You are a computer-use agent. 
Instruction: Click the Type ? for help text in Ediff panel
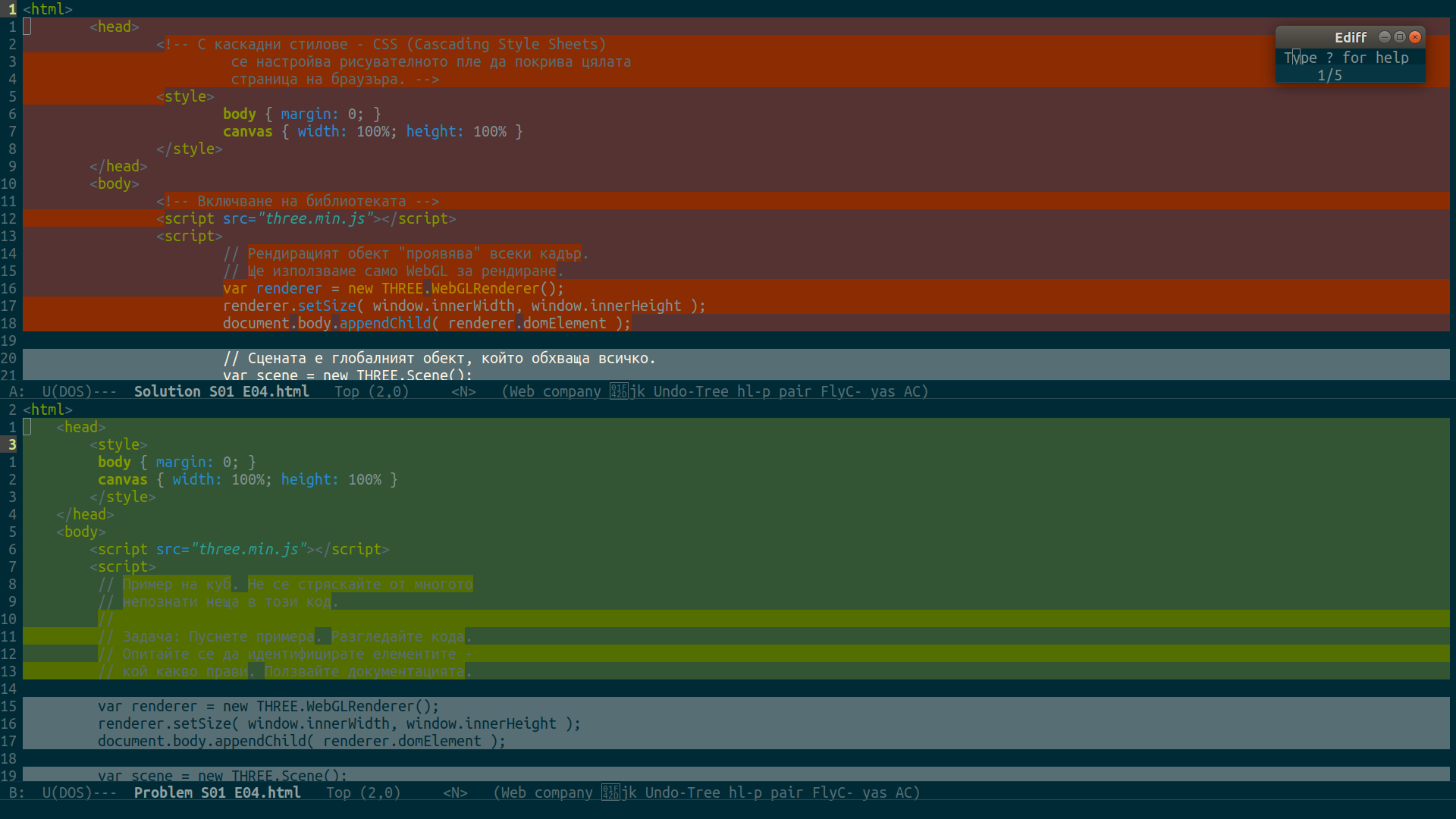point(1348,58)
